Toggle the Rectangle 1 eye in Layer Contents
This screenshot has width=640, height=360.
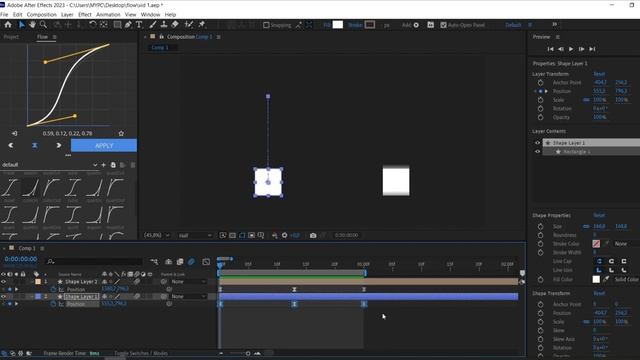point(538,151)
